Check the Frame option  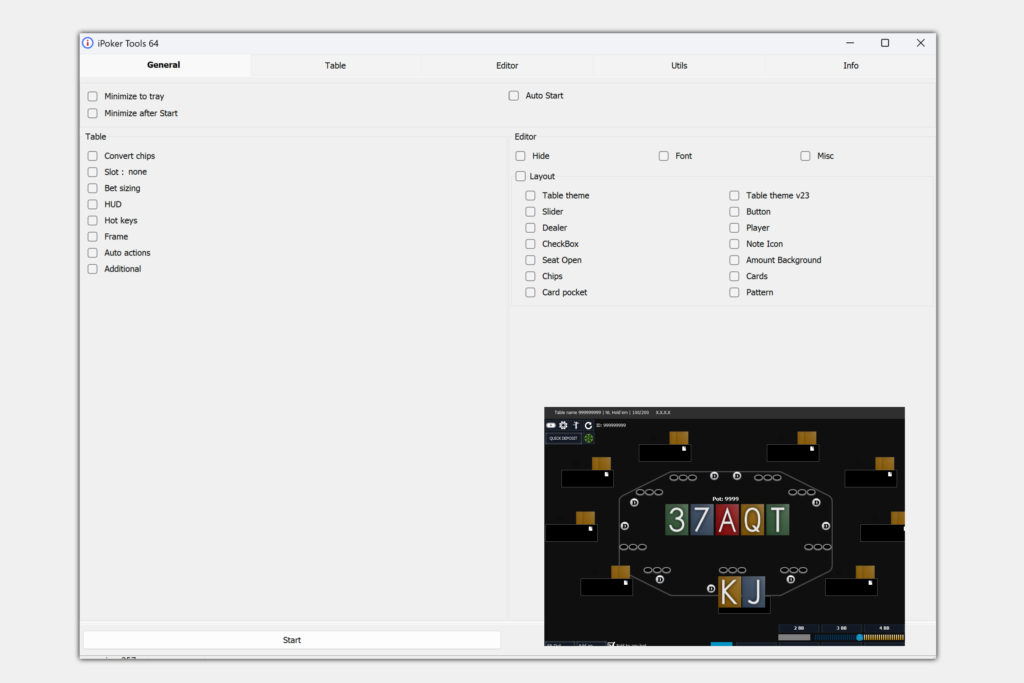(93, 236)
